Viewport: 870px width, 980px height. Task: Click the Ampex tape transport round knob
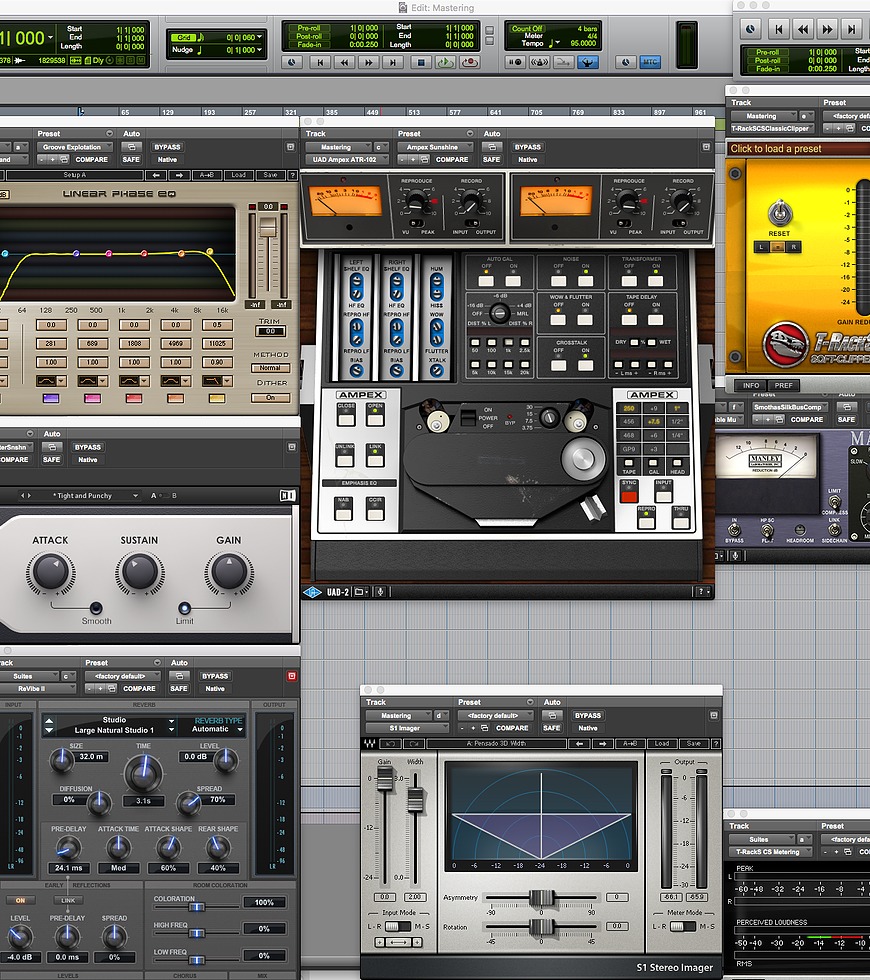(582, 458)
